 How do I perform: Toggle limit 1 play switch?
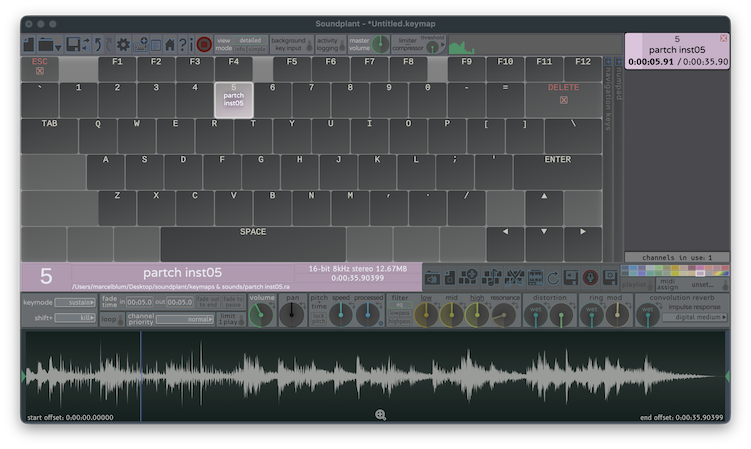pos(241,319)
